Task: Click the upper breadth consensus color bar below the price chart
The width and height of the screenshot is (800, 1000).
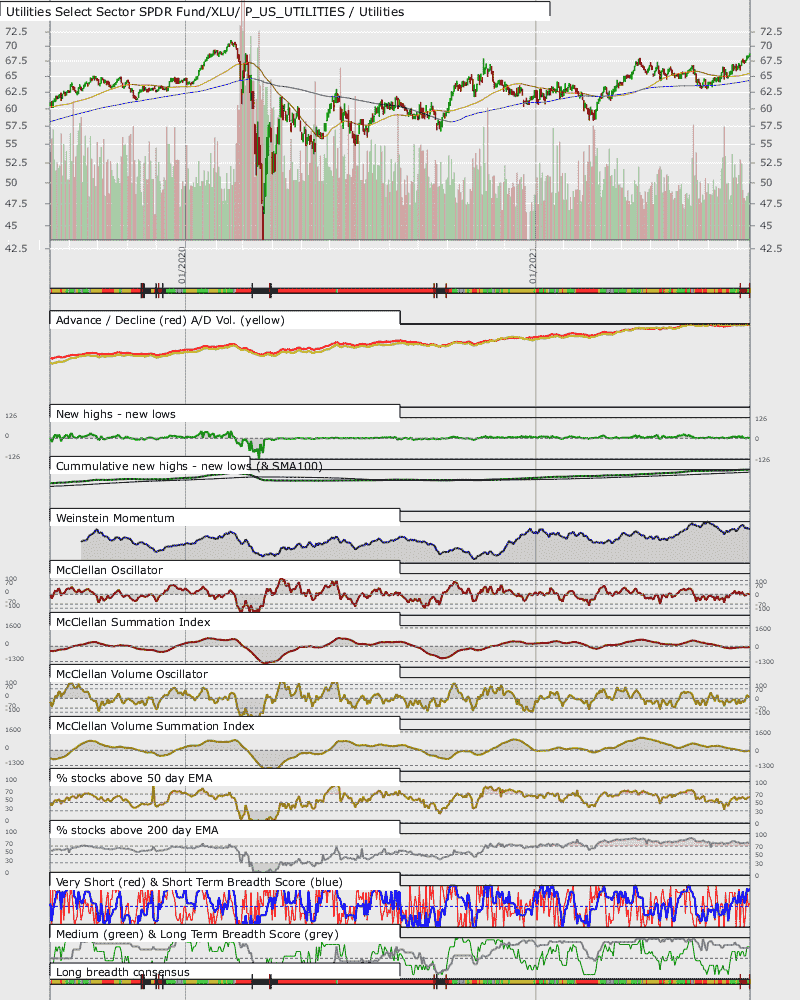Action: tap(400, 291)
